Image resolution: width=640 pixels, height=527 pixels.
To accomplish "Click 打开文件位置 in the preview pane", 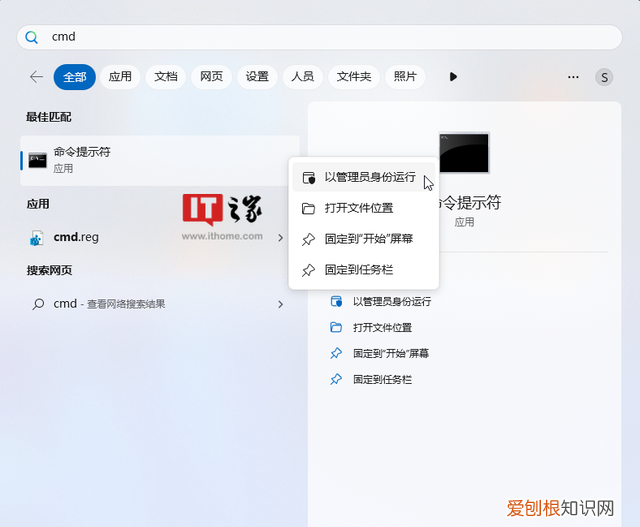I will [x=382, y=327].
